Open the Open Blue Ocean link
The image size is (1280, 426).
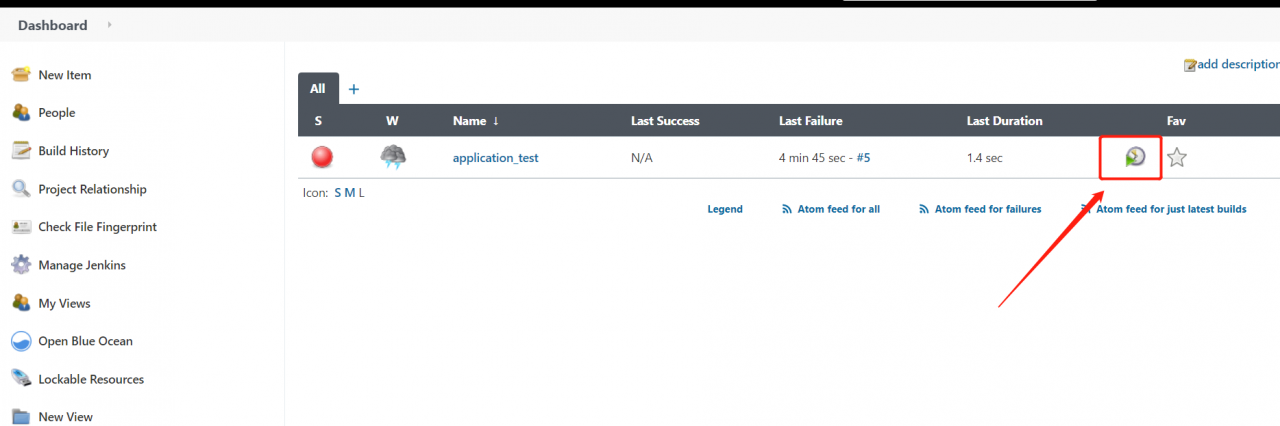pyautogui.click(x=86, y=341)
